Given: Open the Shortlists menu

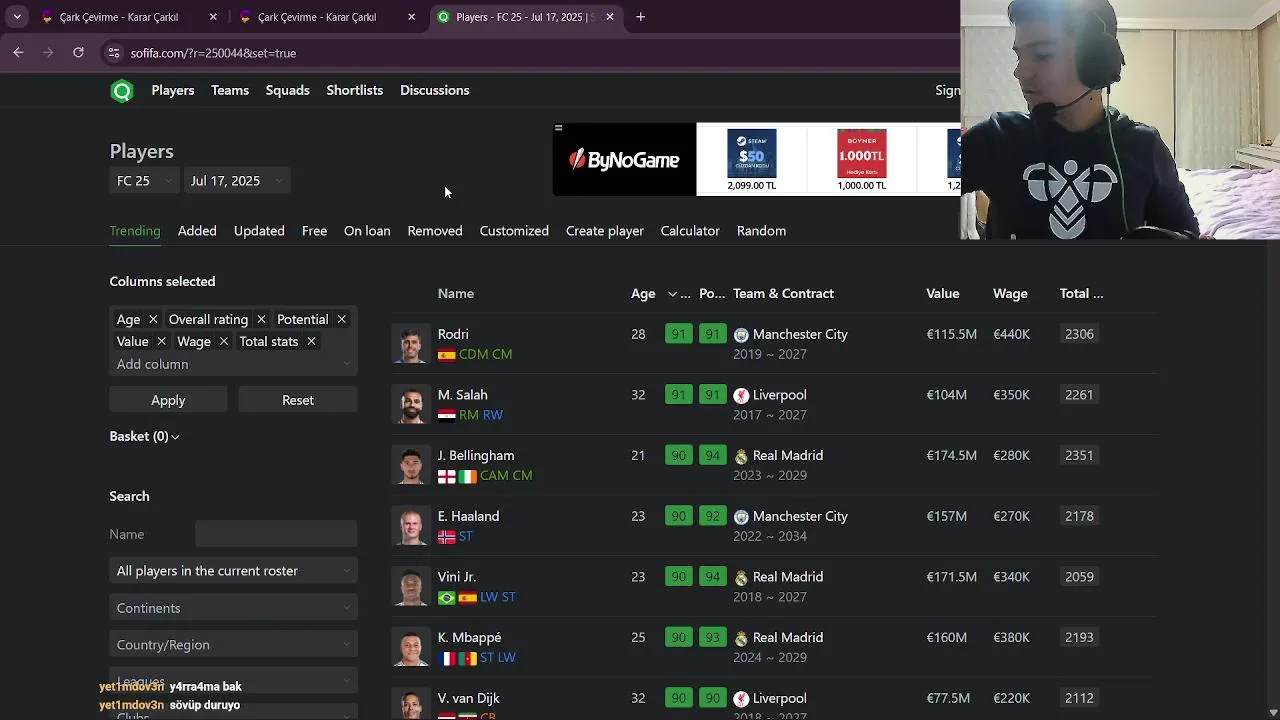Looking at the screenshot, I should tap(355, 90).
